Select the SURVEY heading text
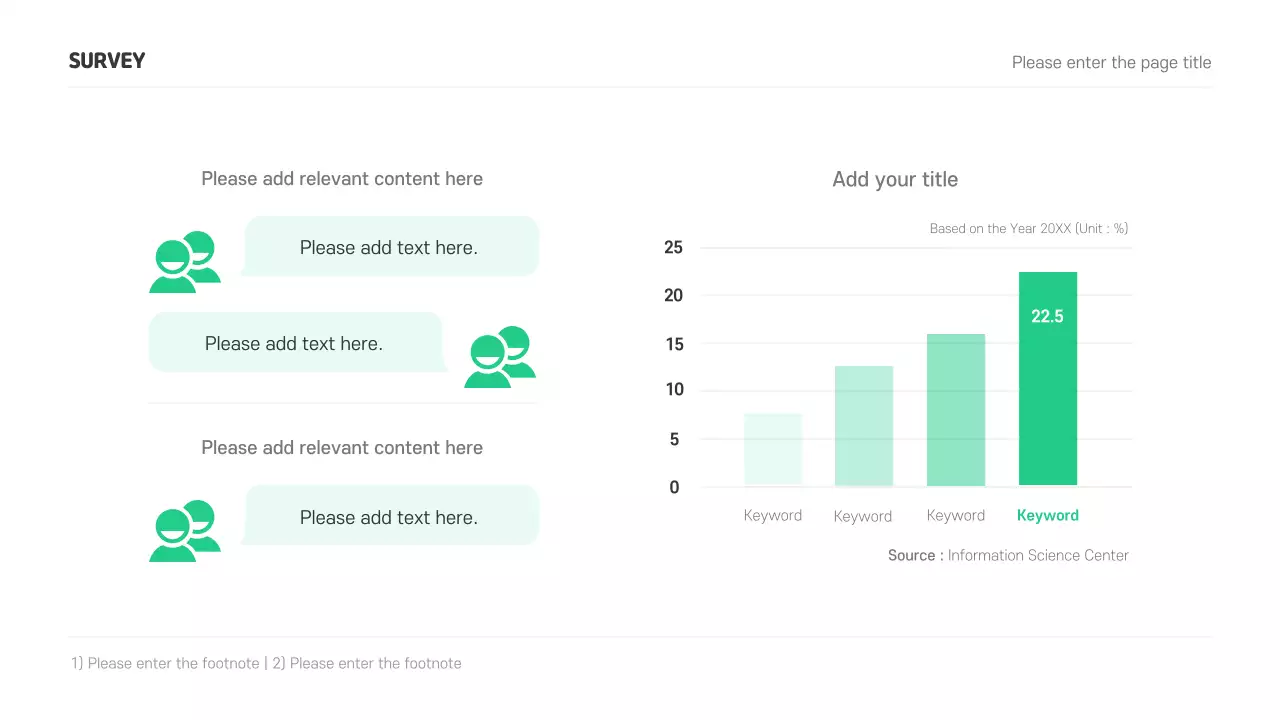Viewport: 1280px width, 720px height. (107, 61)
